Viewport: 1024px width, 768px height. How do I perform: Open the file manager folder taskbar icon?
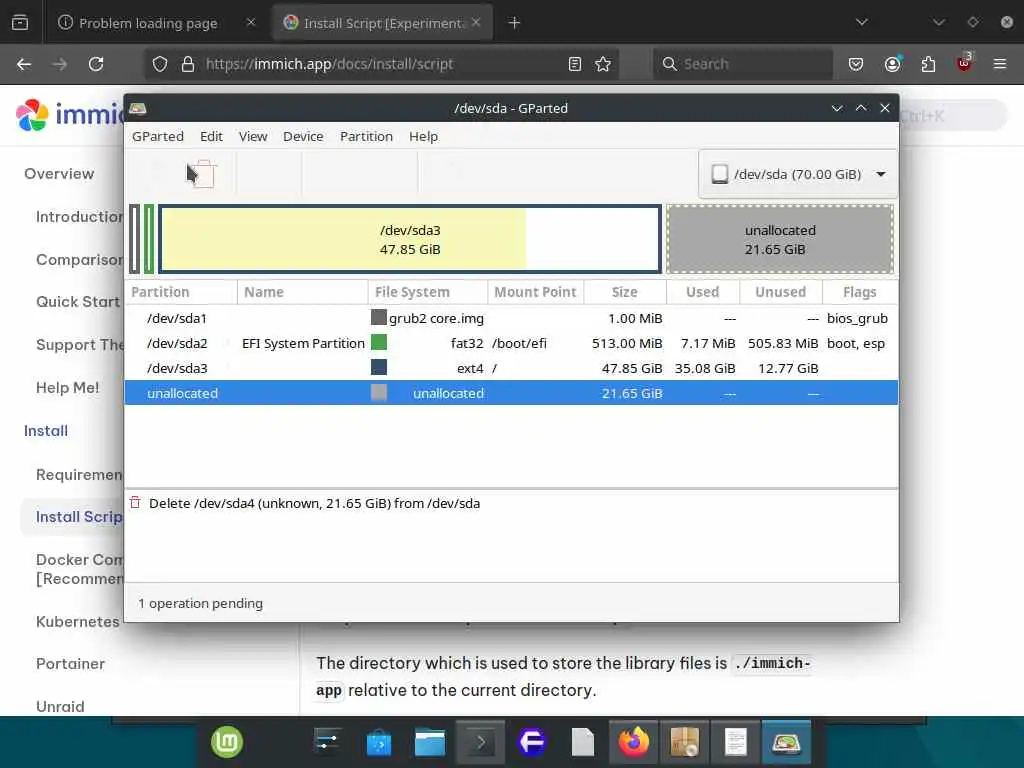point(430,743)
